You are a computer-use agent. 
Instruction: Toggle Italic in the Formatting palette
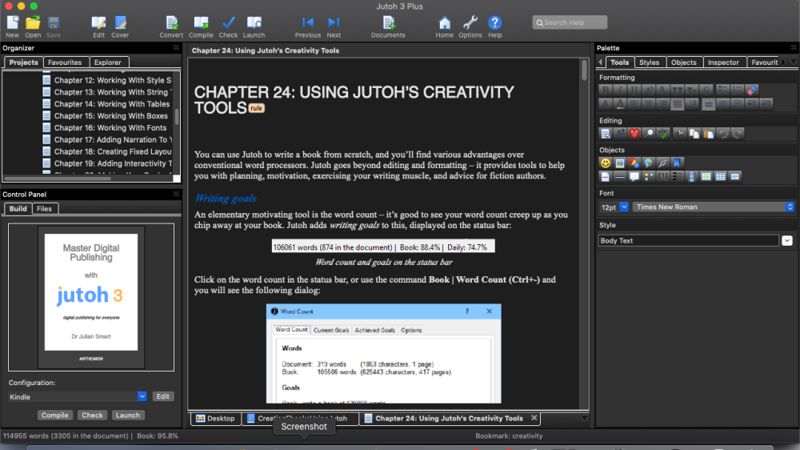(620, 90)
